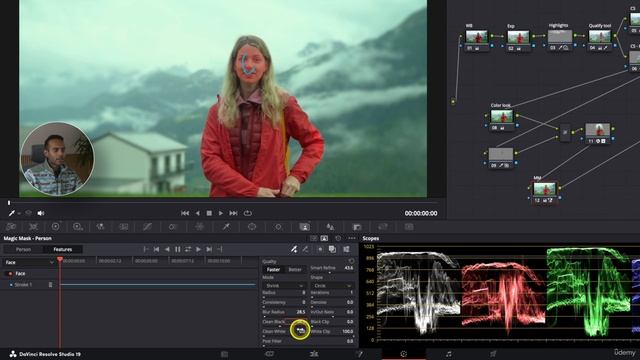Open the Tracker palette
Viewport: 640px width, 360px height.
pyautogui.click(x=278, y=227)
